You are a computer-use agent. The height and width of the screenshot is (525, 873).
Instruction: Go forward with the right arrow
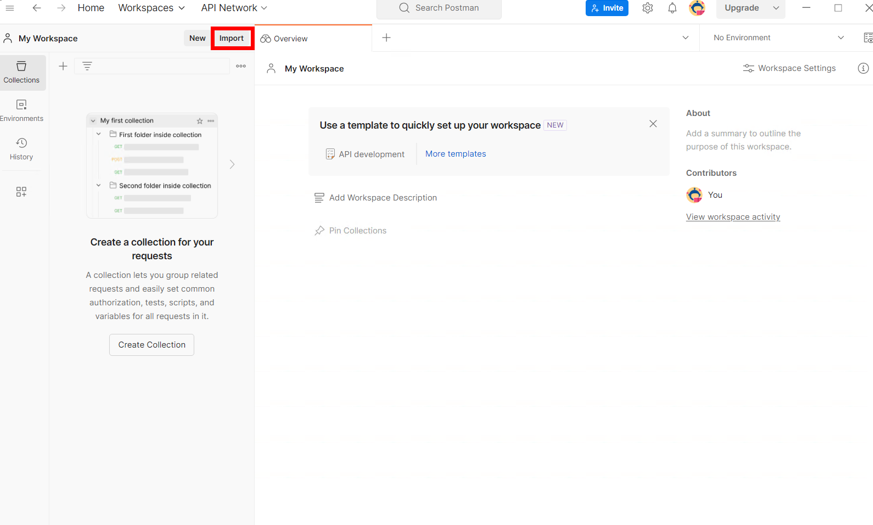tap(61, 8)
